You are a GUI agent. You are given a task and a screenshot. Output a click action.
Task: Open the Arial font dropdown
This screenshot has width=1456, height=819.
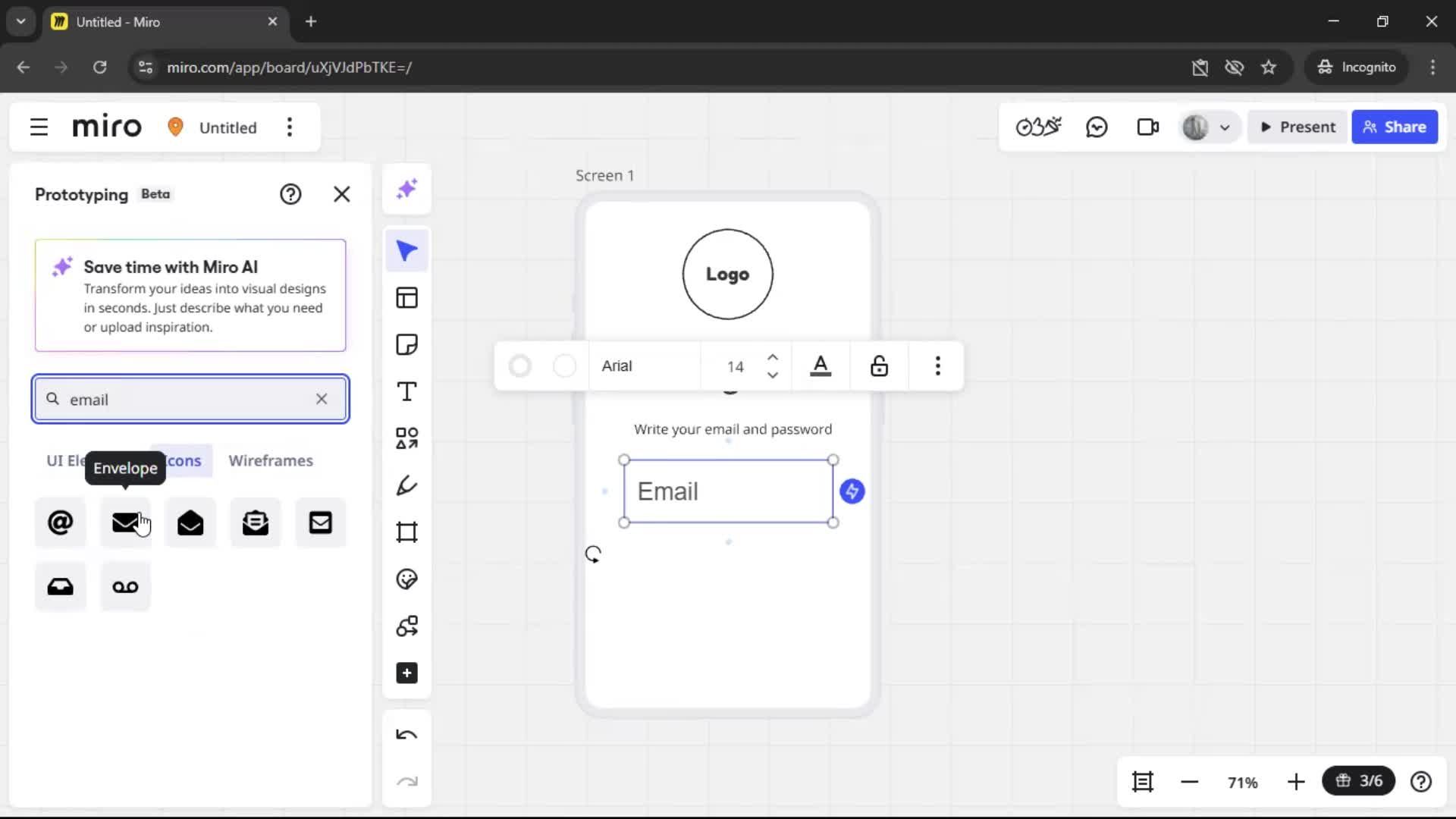[645, 366]
